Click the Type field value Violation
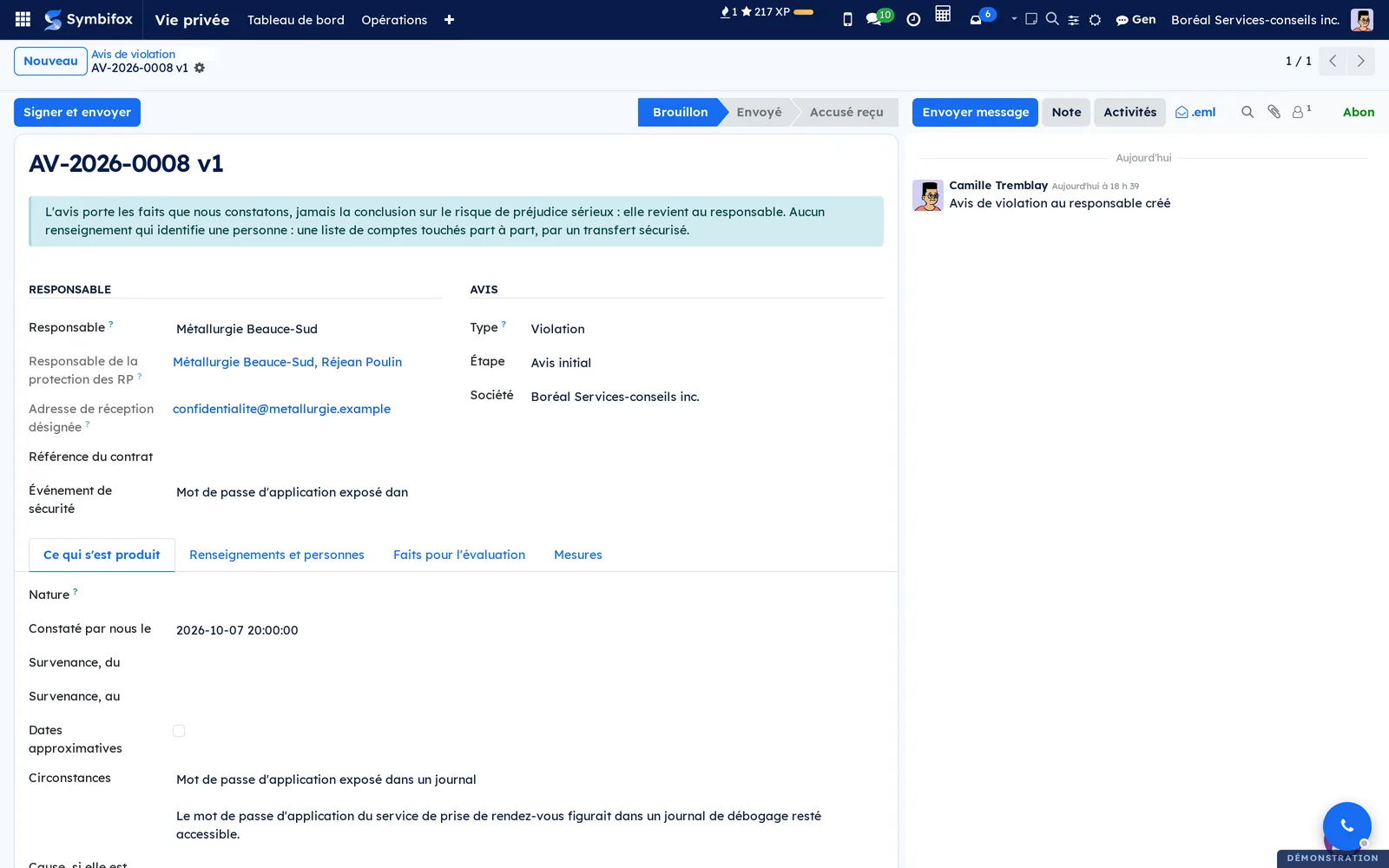Screen dimensions: 1389x868 pos(558,329)
